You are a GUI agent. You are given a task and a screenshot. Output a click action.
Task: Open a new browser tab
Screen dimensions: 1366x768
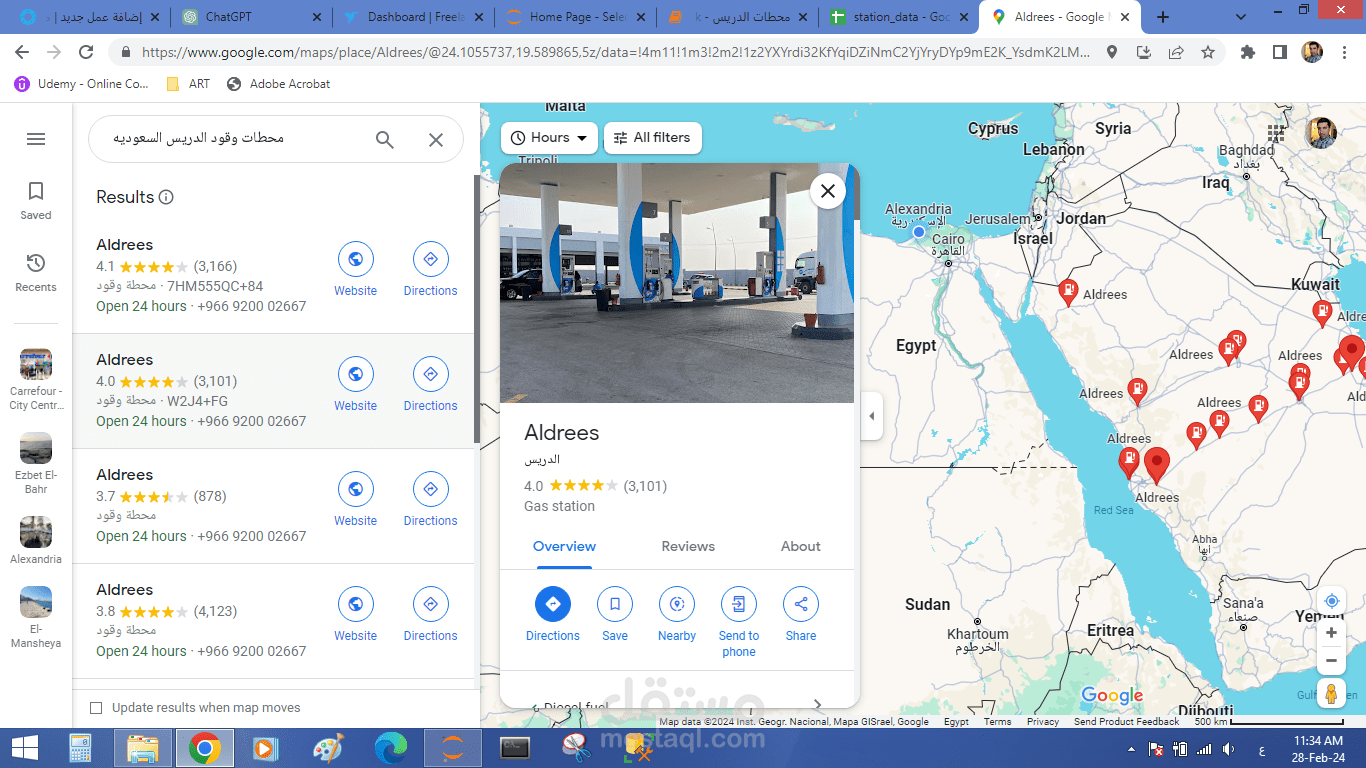pos(1163,17)
